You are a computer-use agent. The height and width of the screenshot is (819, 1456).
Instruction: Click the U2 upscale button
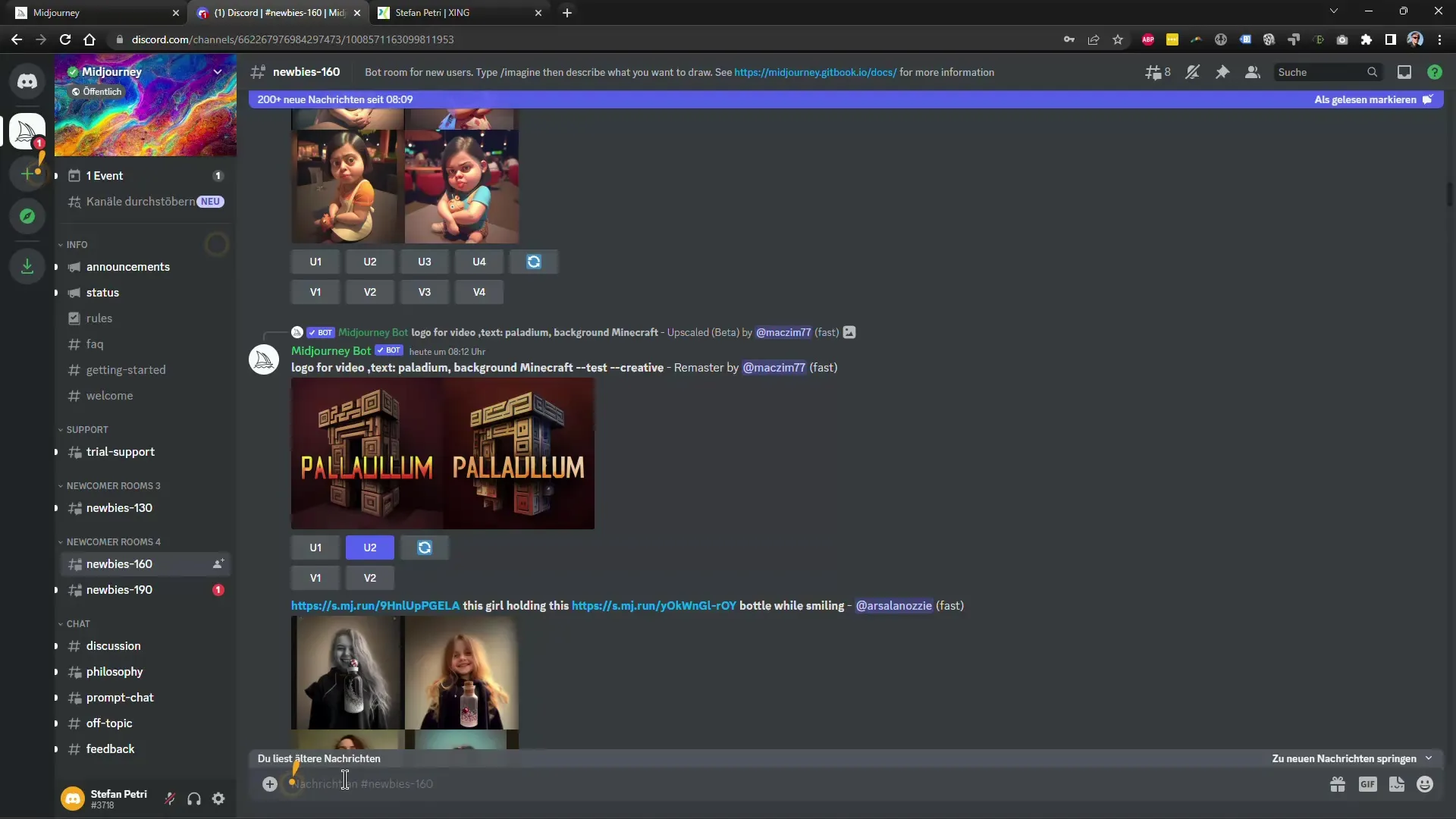[370, 547]
